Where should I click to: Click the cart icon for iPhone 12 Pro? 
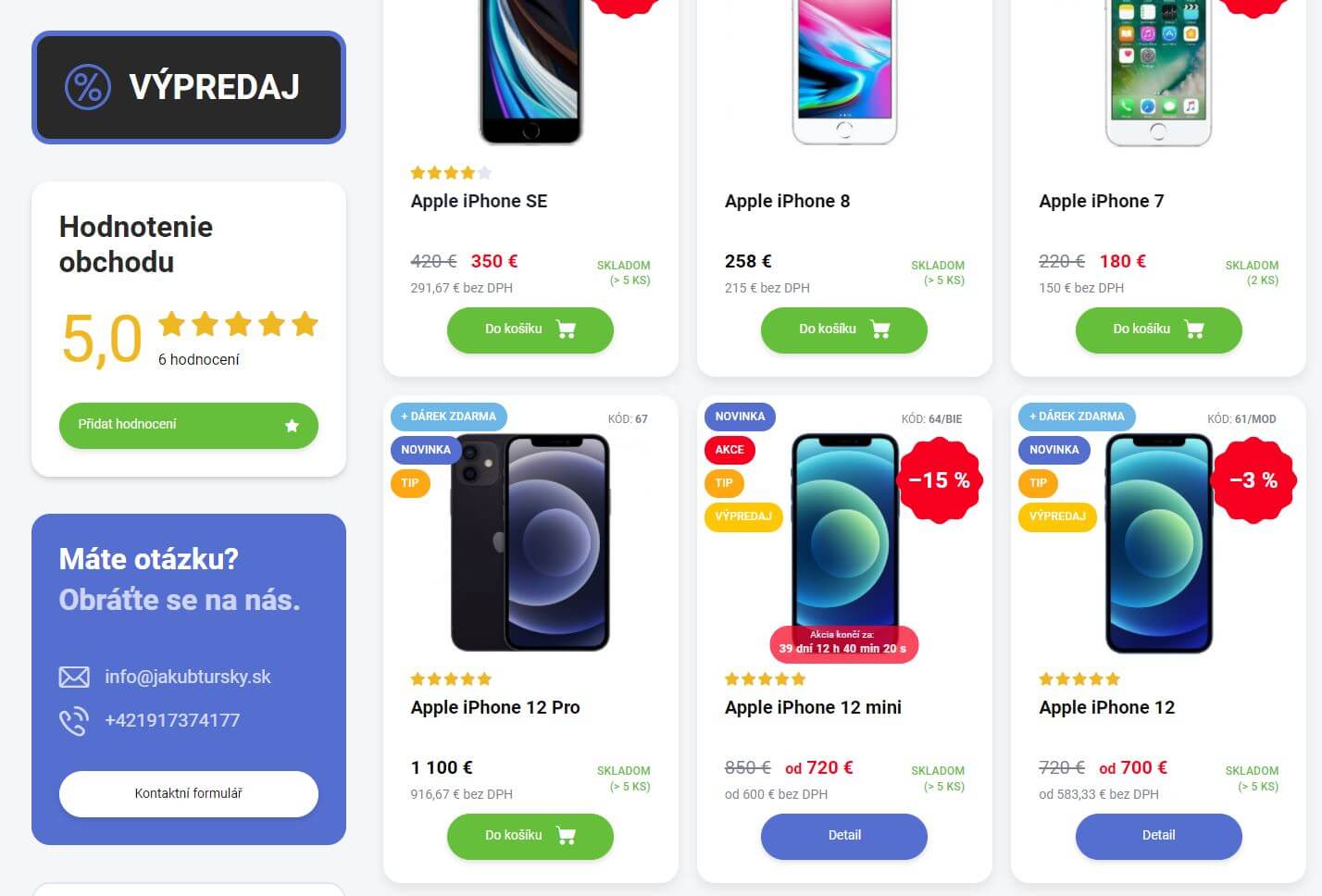(566, 836)
